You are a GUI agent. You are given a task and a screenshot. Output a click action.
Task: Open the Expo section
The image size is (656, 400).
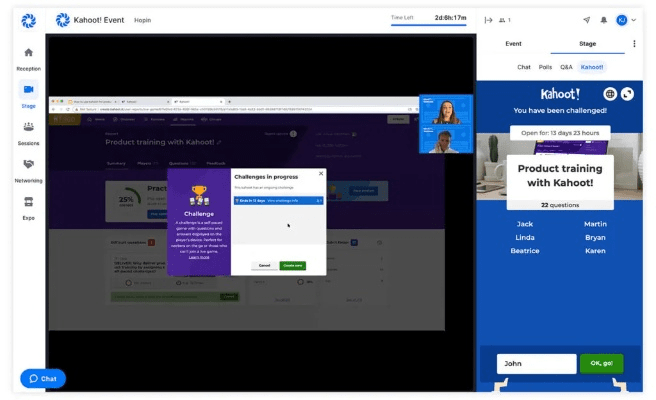[28, 207]
